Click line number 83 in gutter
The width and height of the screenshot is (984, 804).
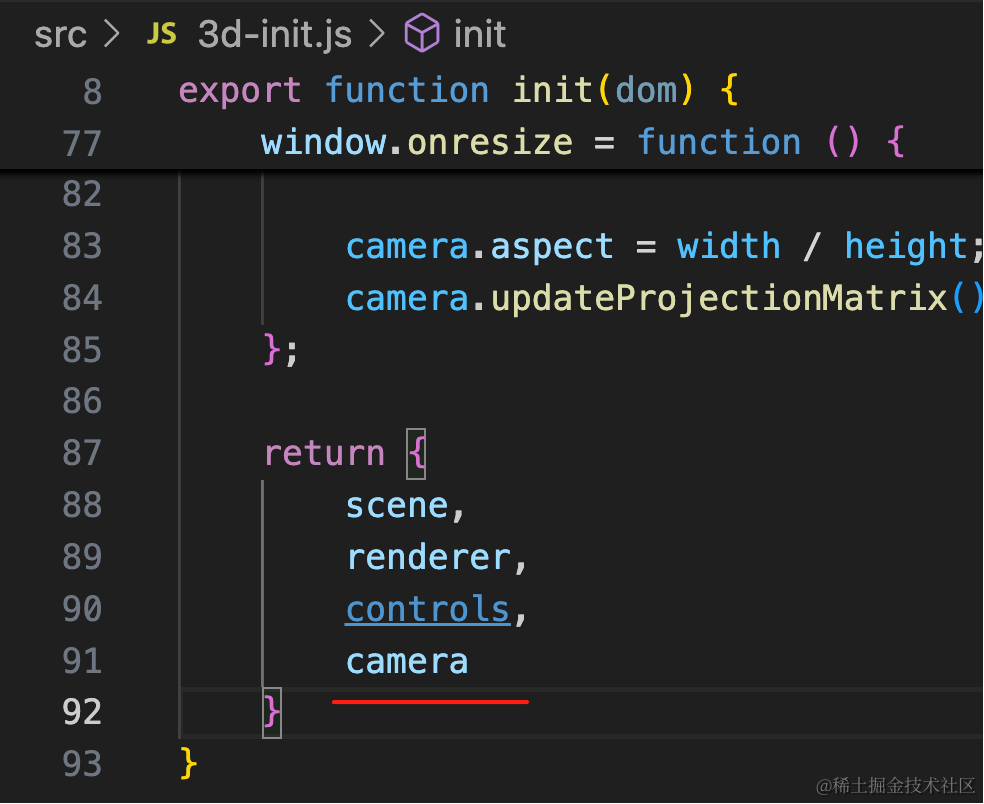click(82, 246)
